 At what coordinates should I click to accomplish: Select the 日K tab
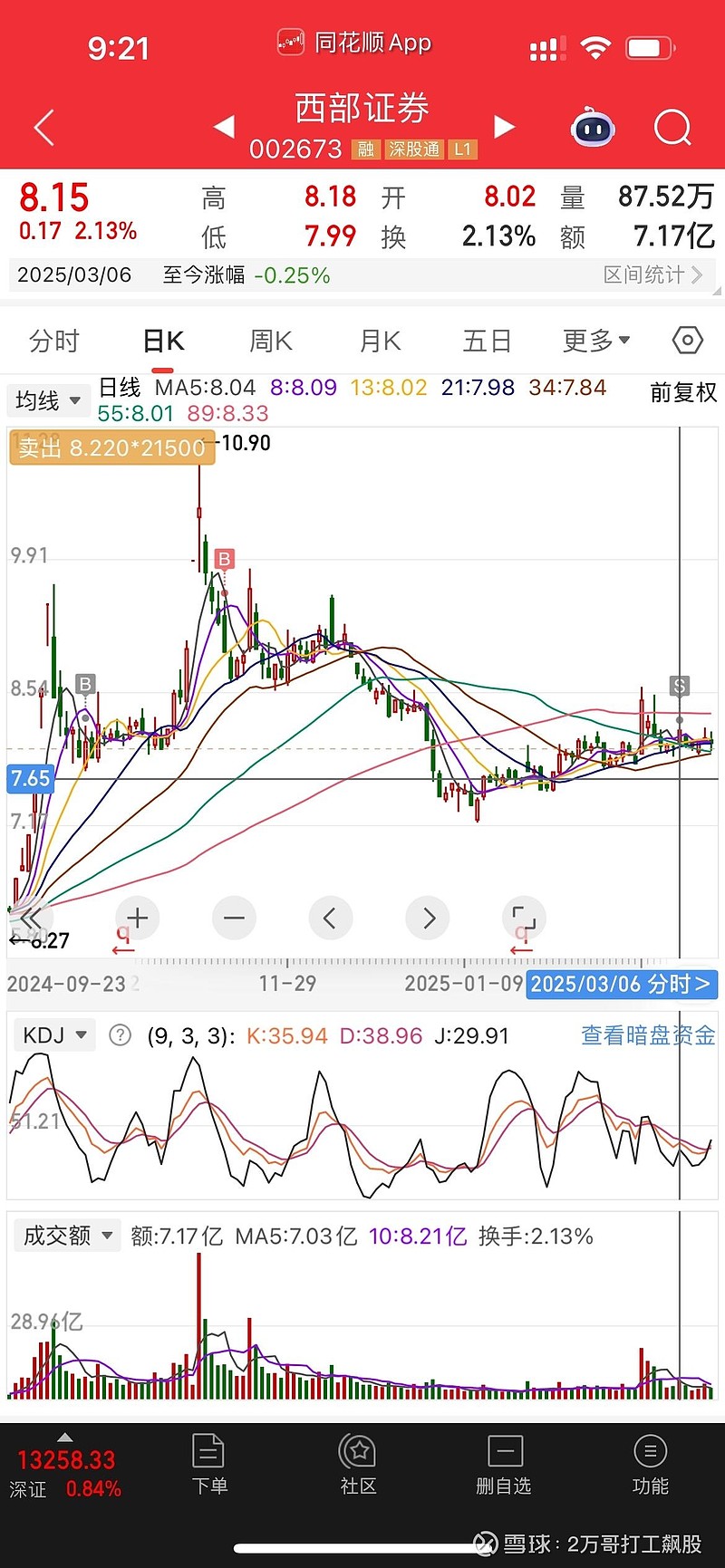click(x=163, y=341)
